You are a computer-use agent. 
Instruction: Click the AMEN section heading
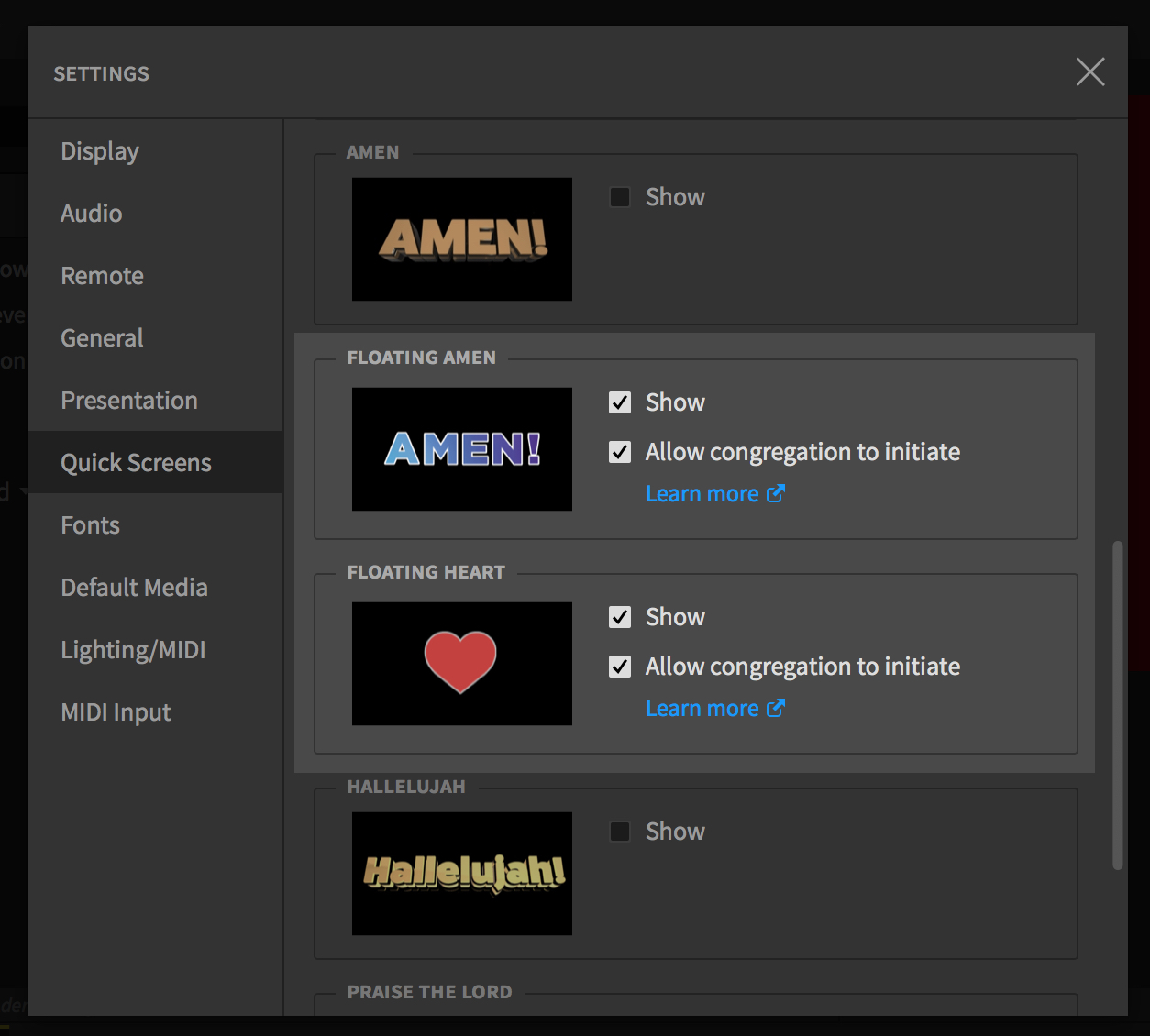click(373, 152)
